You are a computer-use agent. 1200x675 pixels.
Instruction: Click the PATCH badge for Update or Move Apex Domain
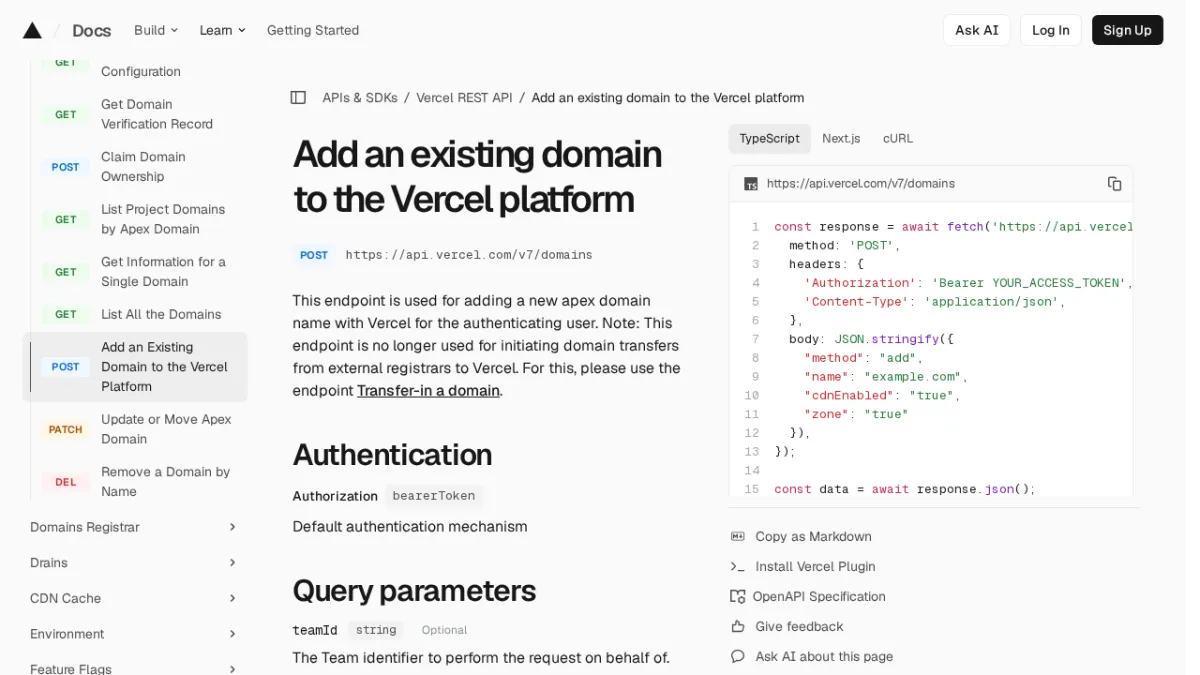tap(66, 430)
